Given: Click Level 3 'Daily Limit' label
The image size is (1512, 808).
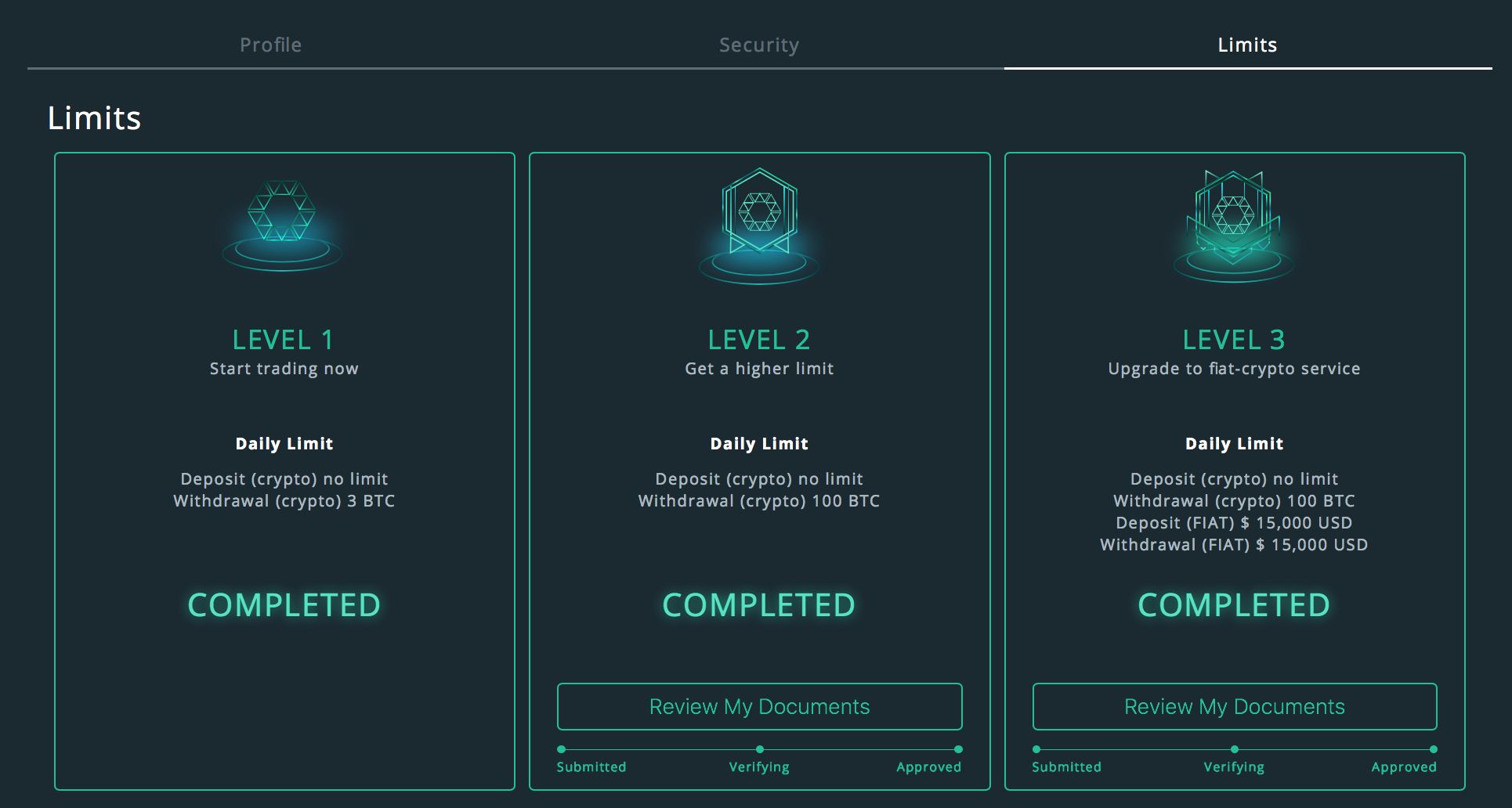Looking at the screenshot, I should 1234,444.
